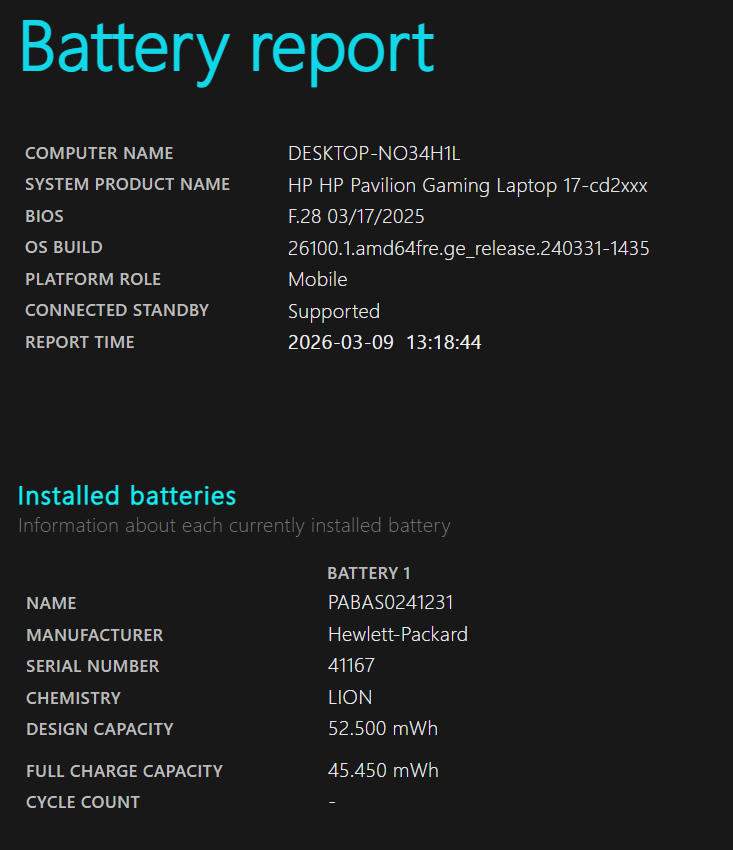Click the OS build number text

pyautogui.click(x=468, y=248)
